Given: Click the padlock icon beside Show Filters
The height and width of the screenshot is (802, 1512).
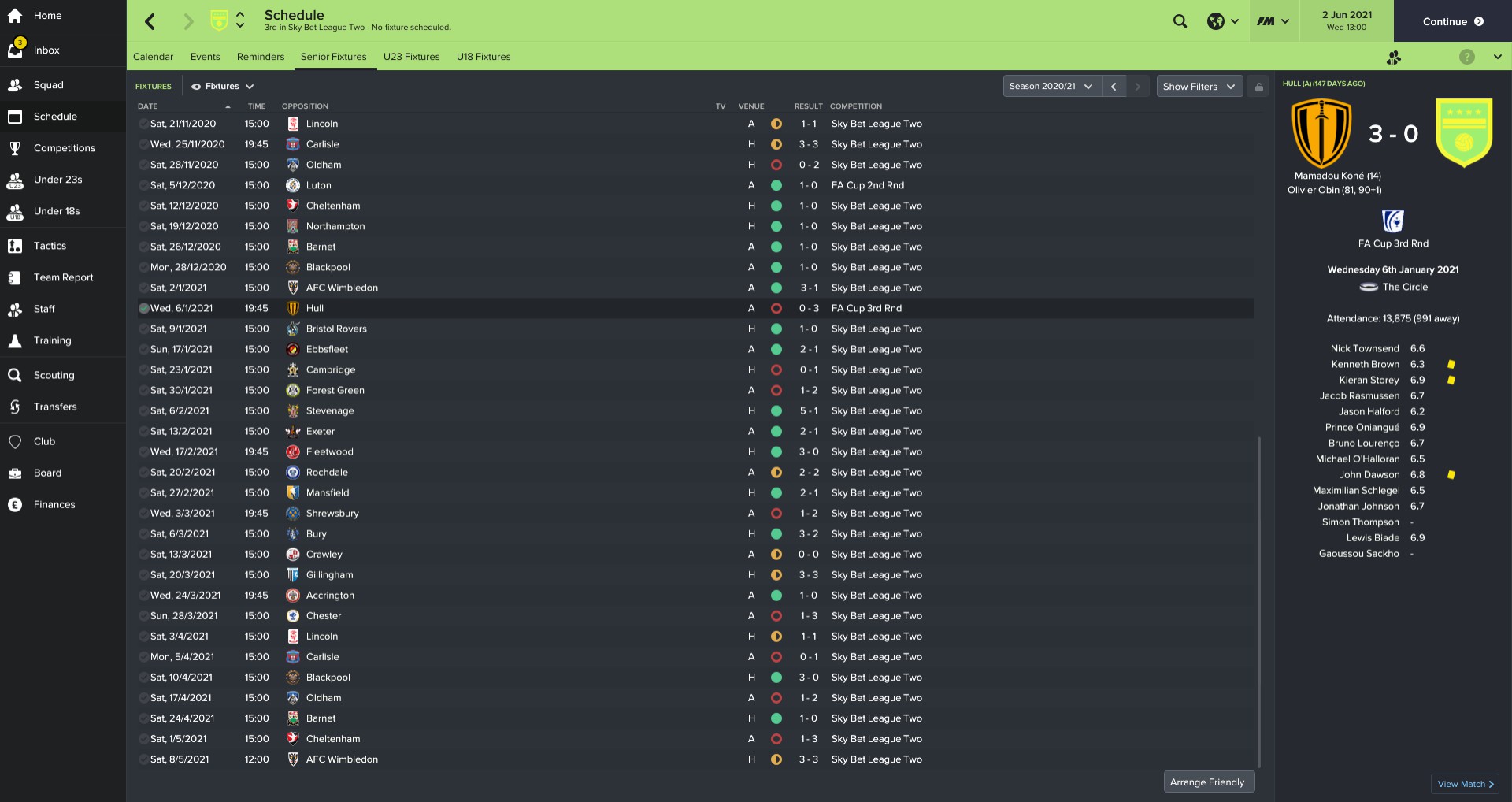Looking at the screenshot, I should [1259, 87].
